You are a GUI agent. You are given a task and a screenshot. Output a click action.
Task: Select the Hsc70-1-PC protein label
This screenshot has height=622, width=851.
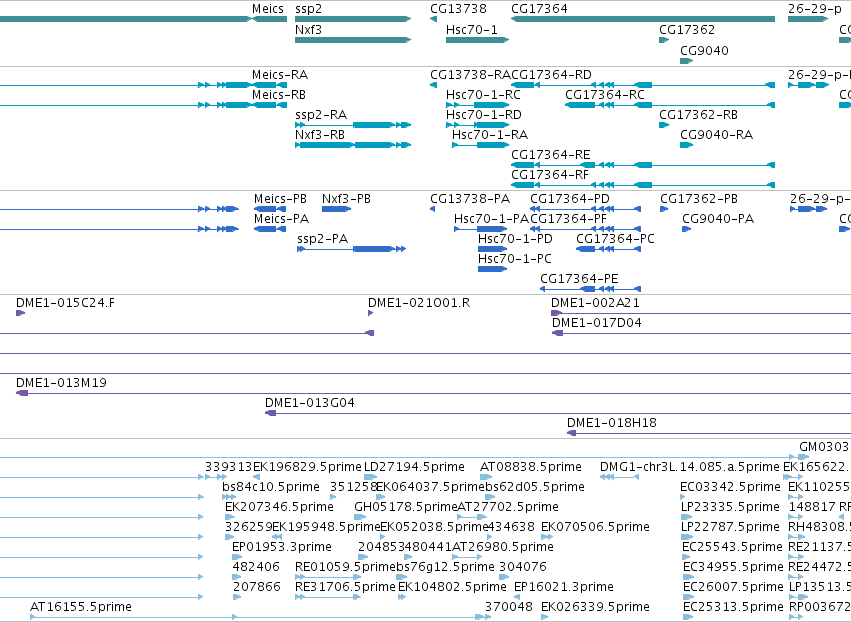pos(515,259)
